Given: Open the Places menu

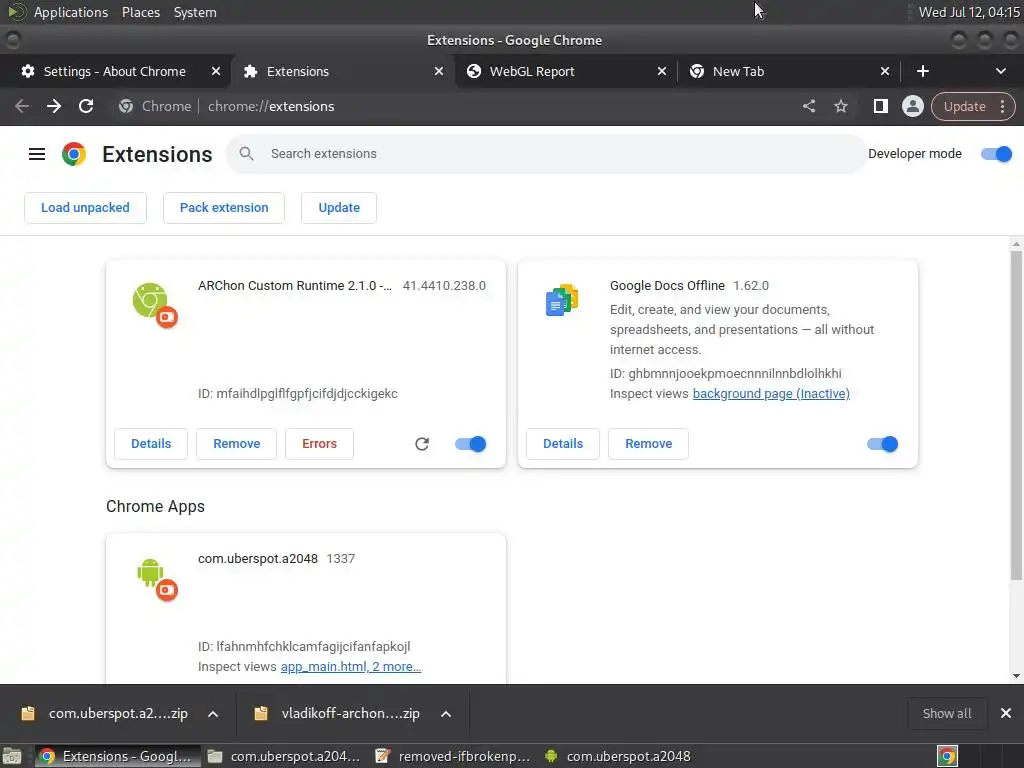Looking at the screenshot, I should 141,12.
